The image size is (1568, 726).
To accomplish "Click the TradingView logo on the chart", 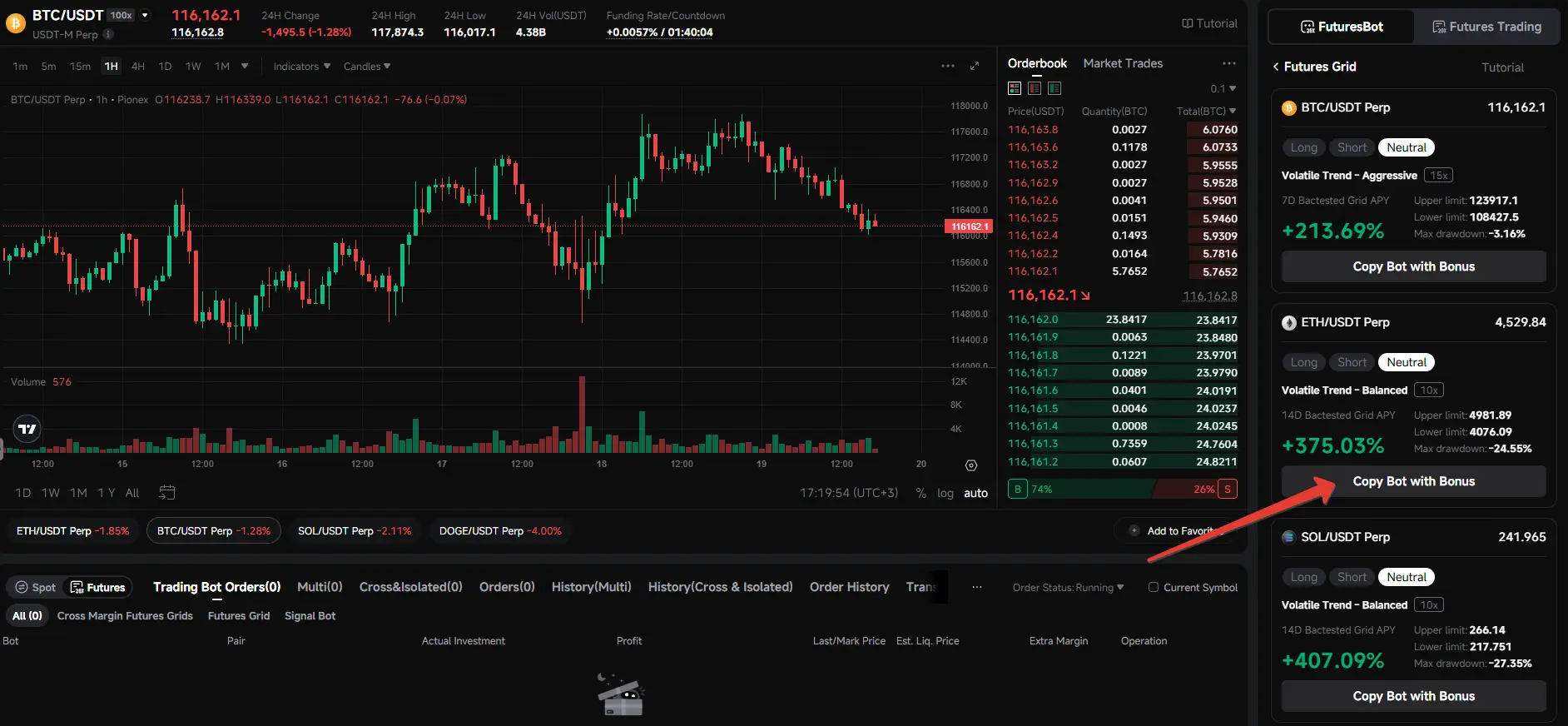I will (x=27, y=429).
